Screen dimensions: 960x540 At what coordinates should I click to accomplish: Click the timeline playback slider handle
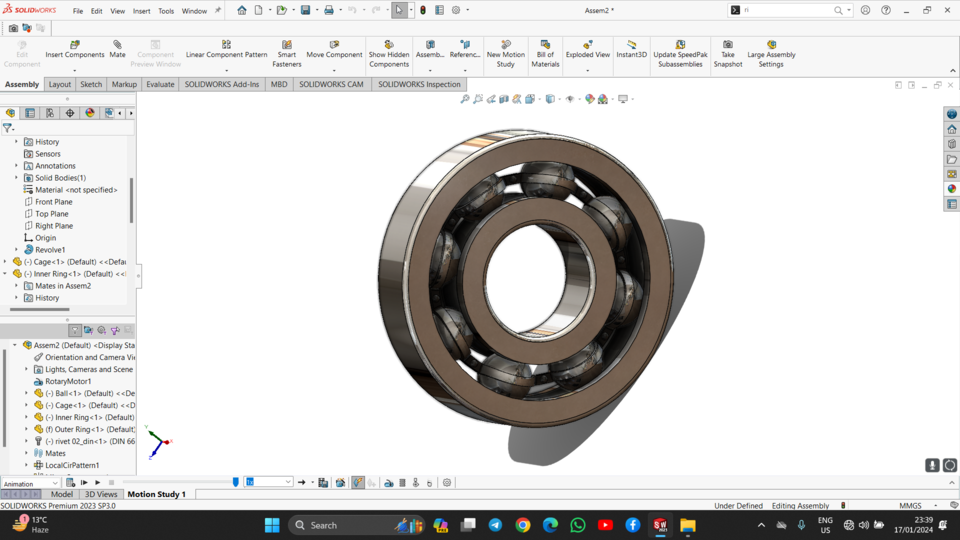pos(236,482)
